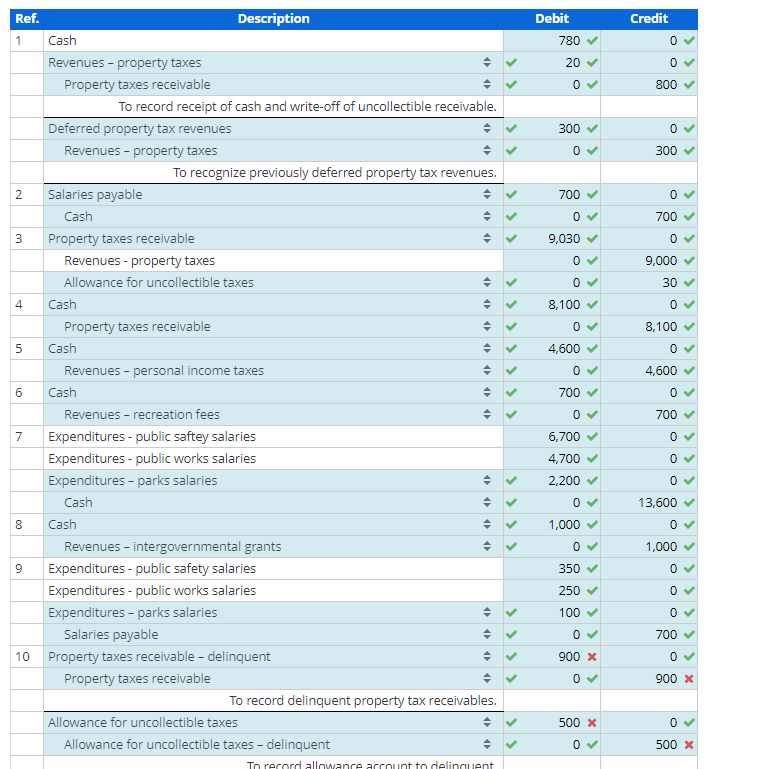This screenshot has height=769, width=763.
Task: Select 'To recognize previously deferred property tax revenues.' note
Action: tap(335, 173)
